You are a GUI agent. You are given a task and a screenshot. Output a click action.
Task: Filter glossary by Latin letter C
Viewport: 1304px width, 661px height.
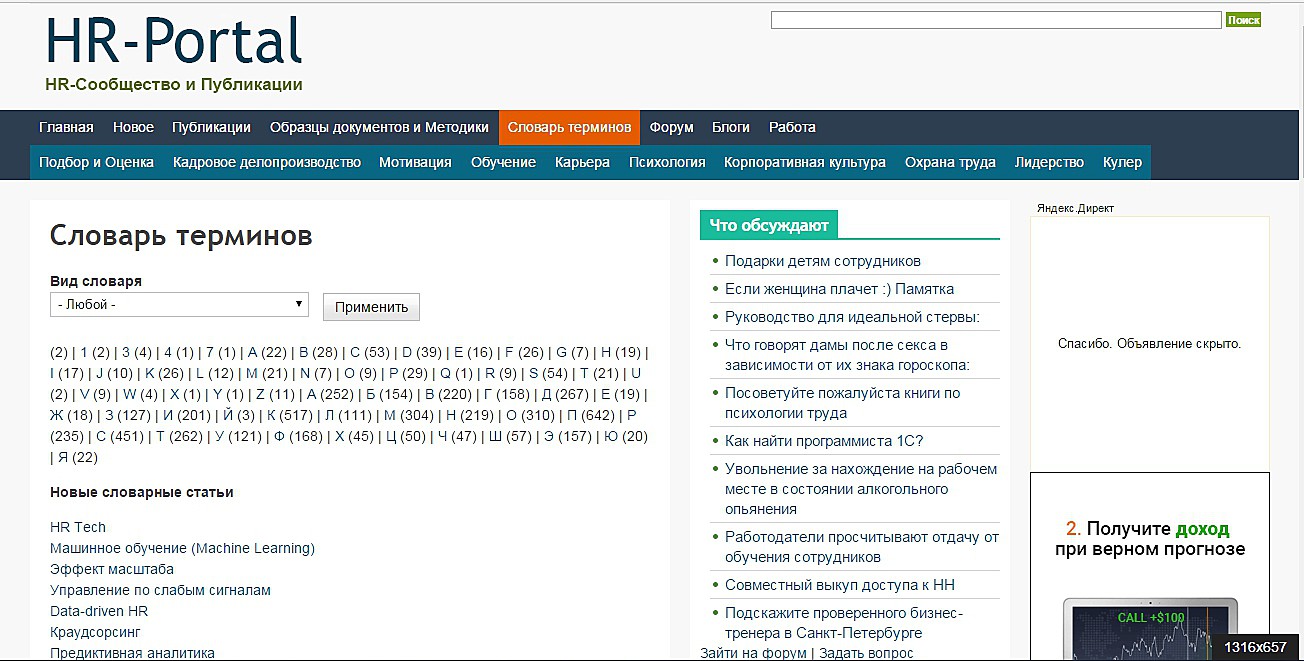355,352
